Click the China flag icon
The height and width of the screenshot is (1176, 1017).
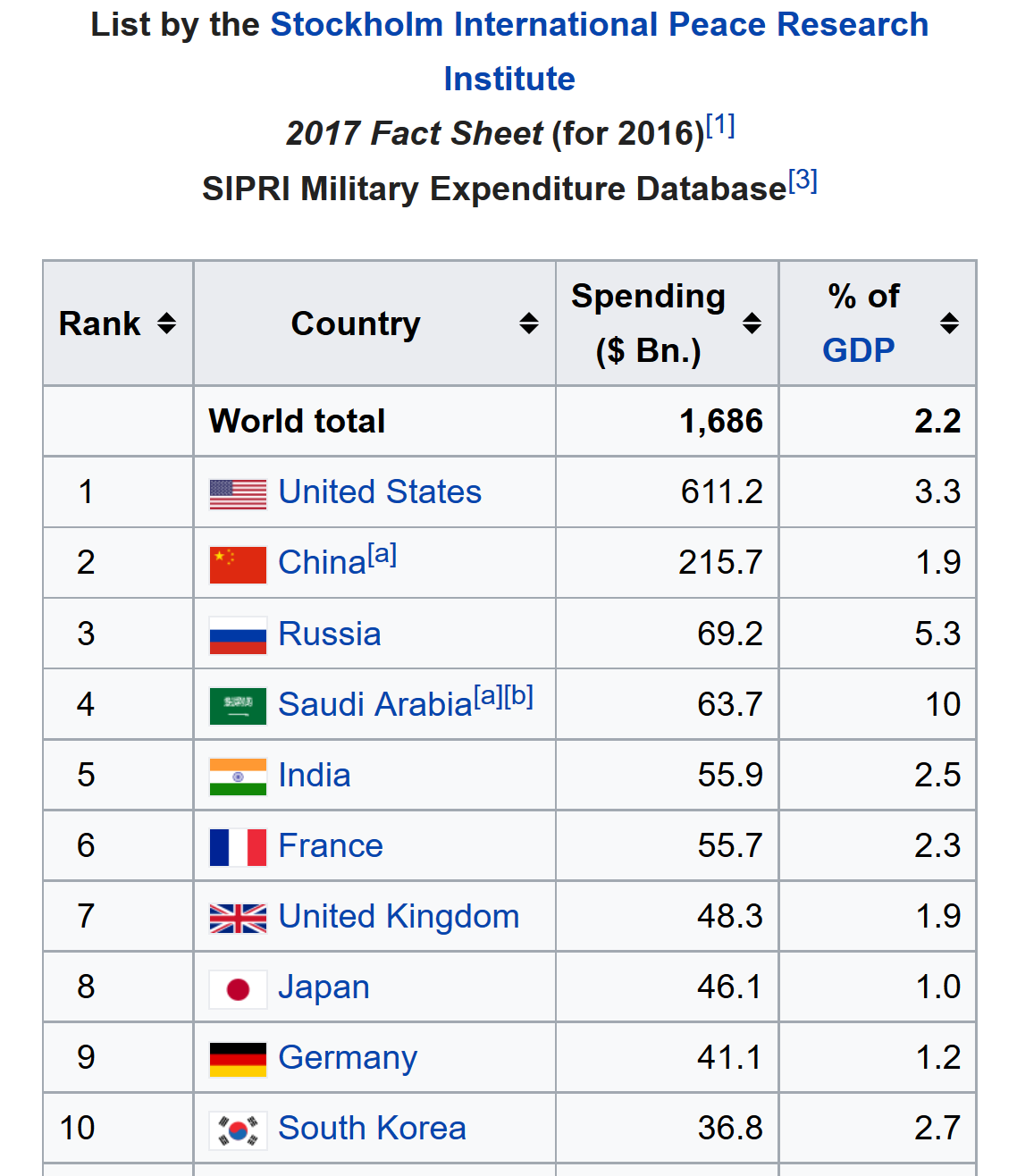click(238, 565)
